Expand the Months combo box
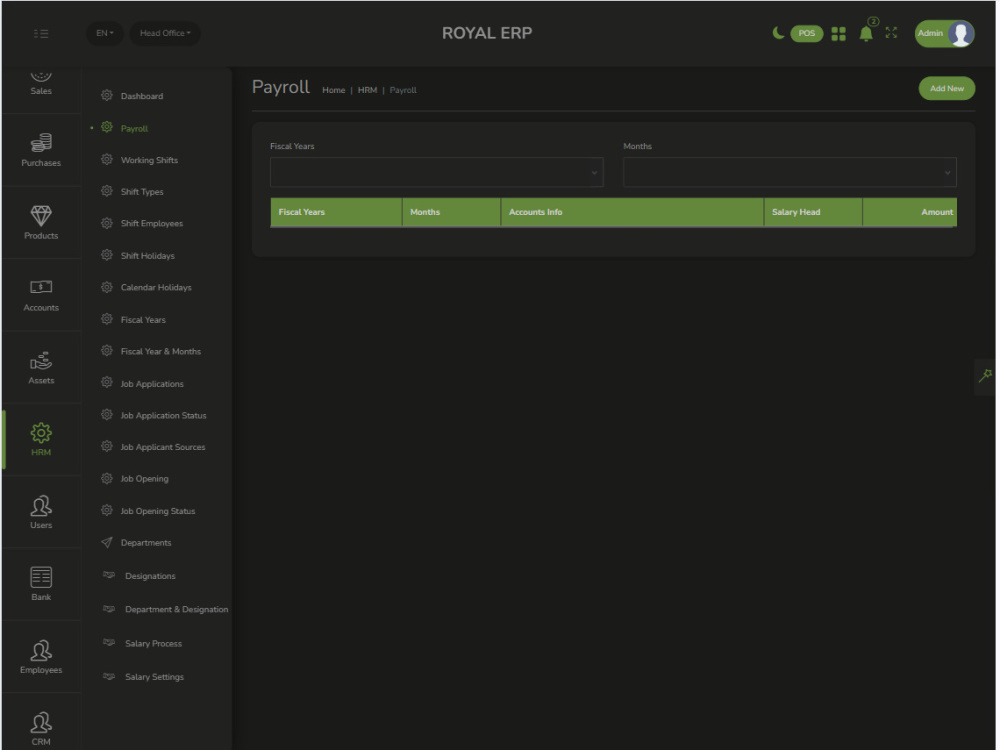The width and height of the screenshot is (1000, 750). [x=792, y=173]
